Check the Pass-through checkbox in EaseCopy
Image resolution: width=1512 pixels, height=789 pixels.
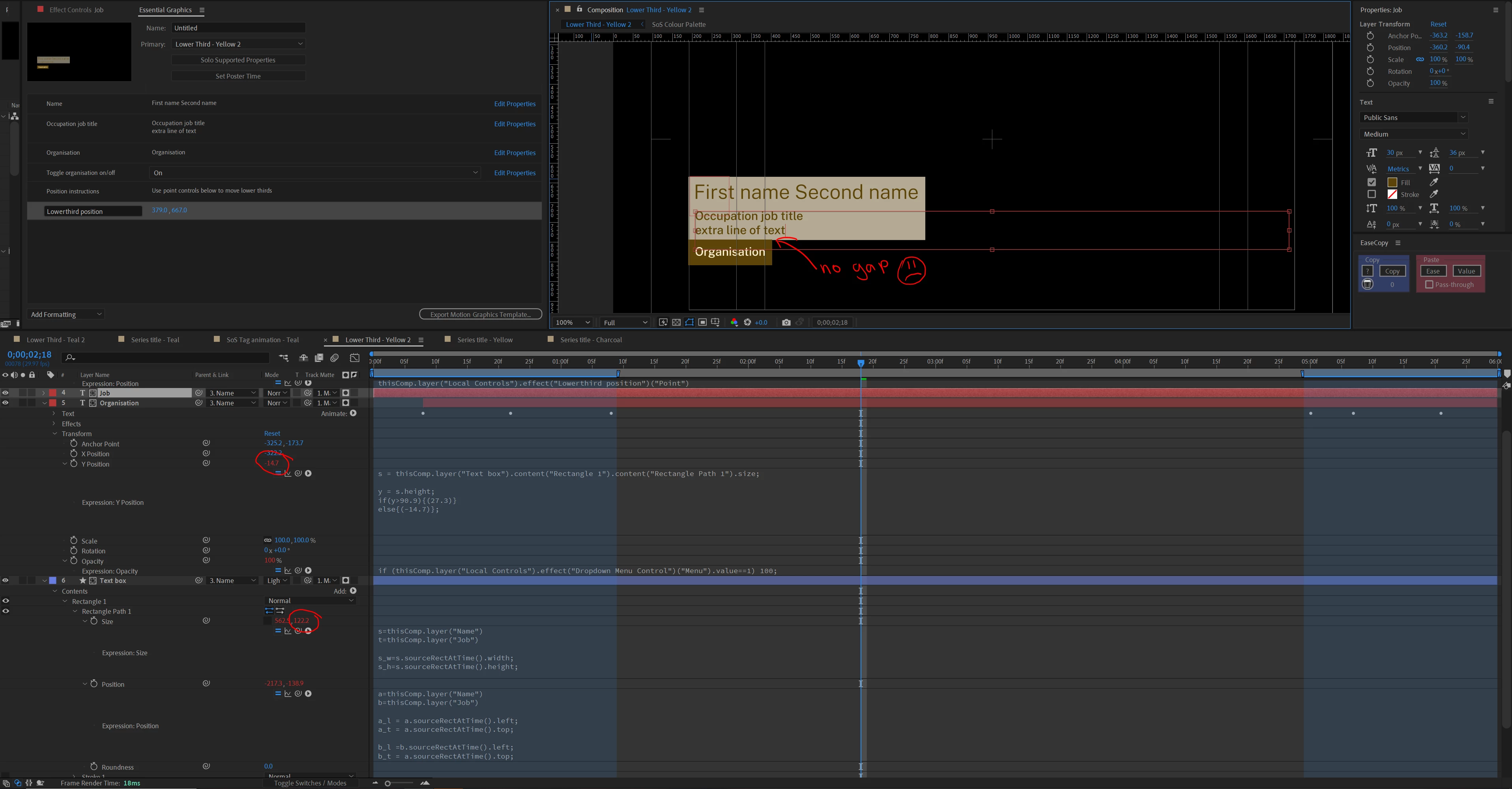click(x=1429, y=285)
